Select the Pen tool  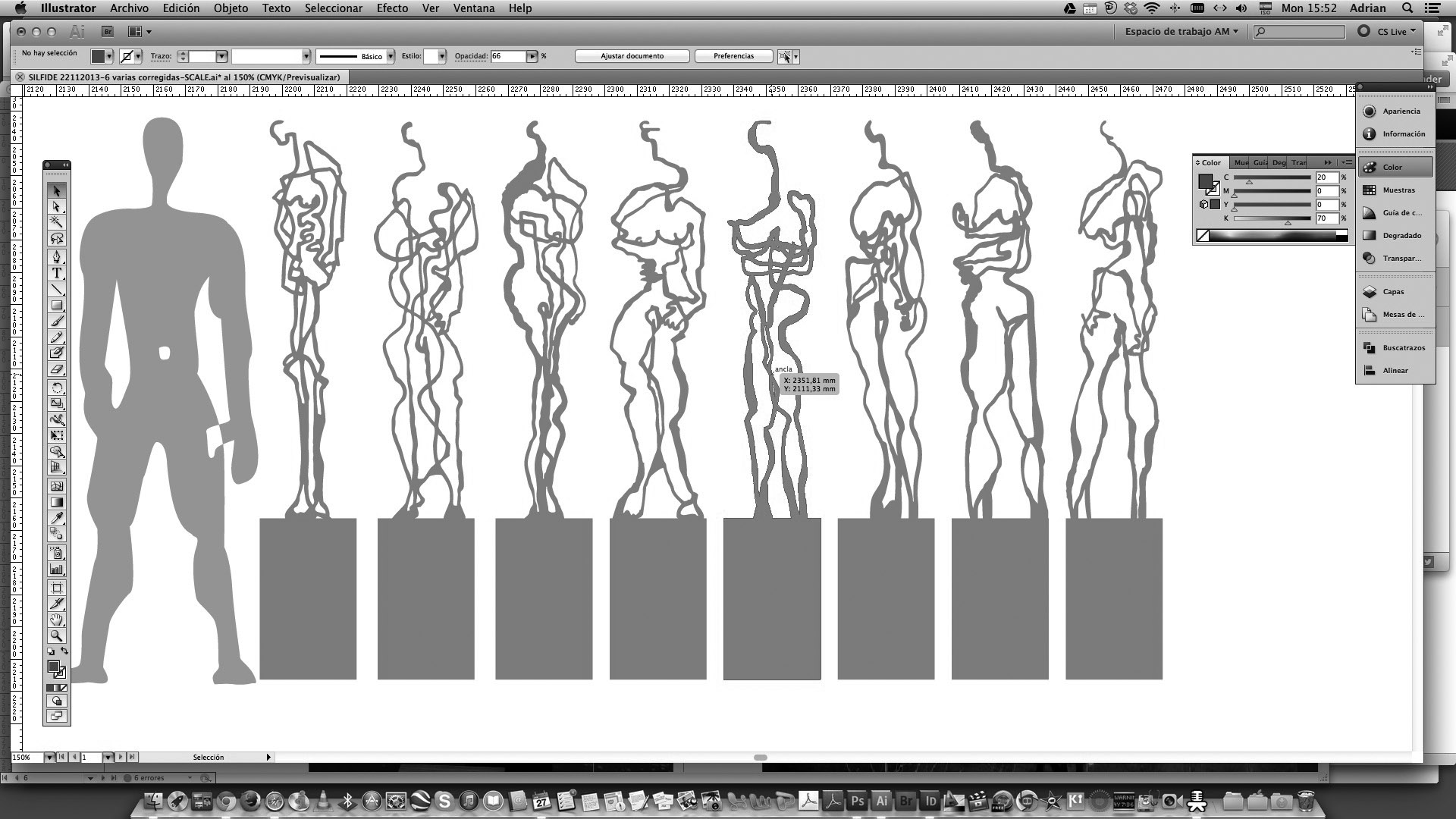[x=57, y=256]
